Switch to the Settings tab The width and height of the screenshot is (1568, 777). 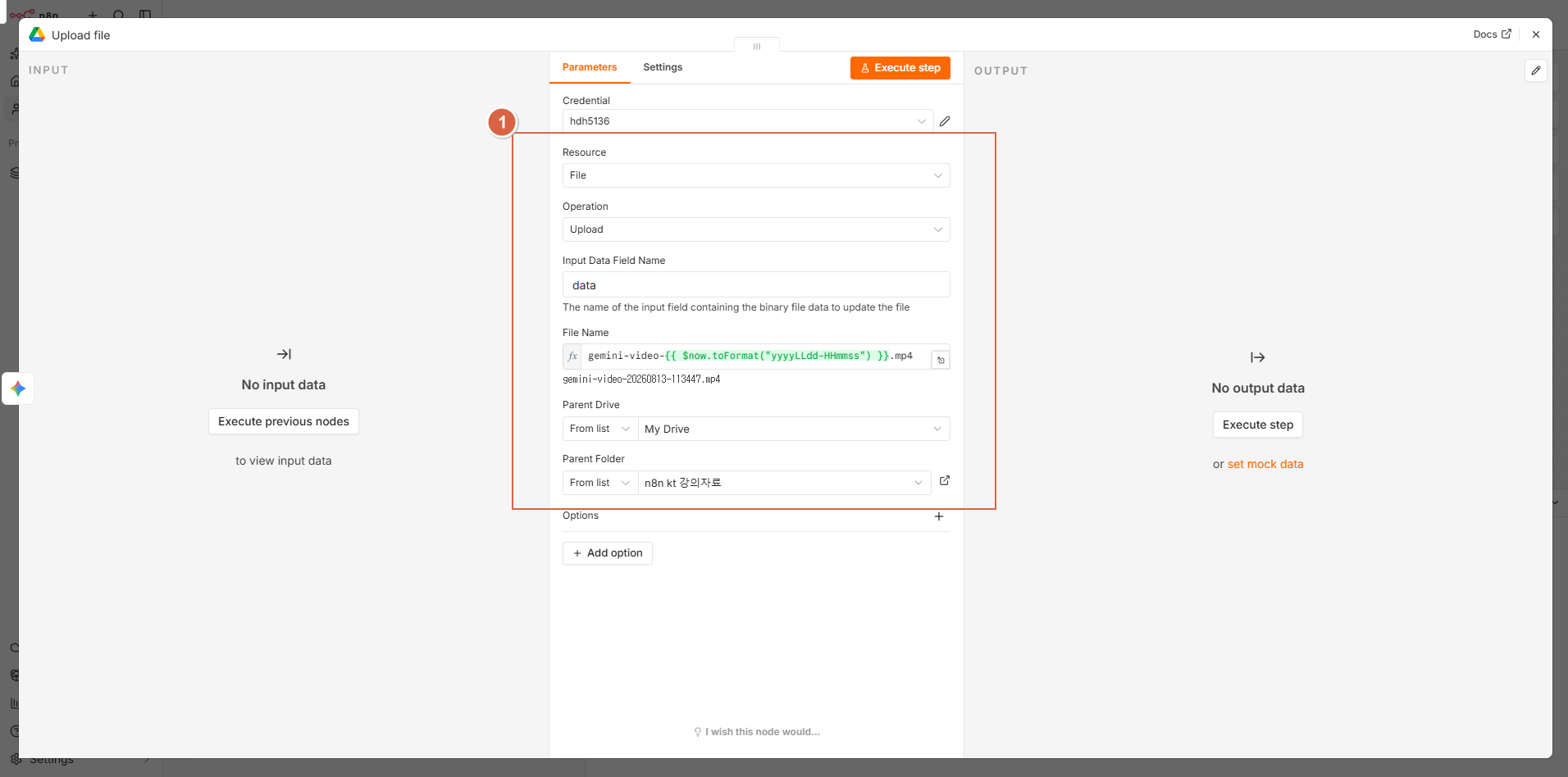pyautogui.click(x=663, y=67)
